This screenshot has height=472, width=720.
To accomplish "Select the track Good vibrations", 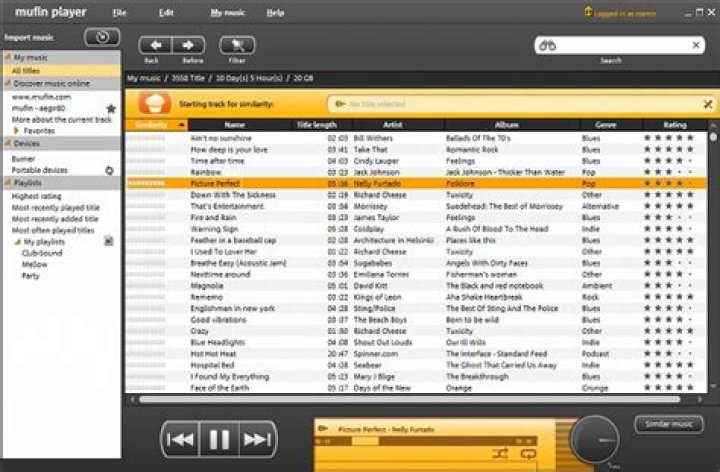I will point(416,320).
